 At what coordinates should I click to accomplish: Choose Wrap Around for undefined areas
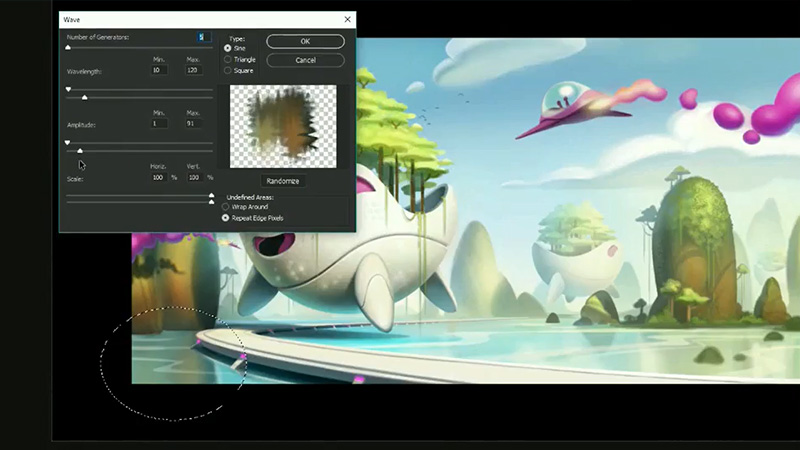coord(226,207)
